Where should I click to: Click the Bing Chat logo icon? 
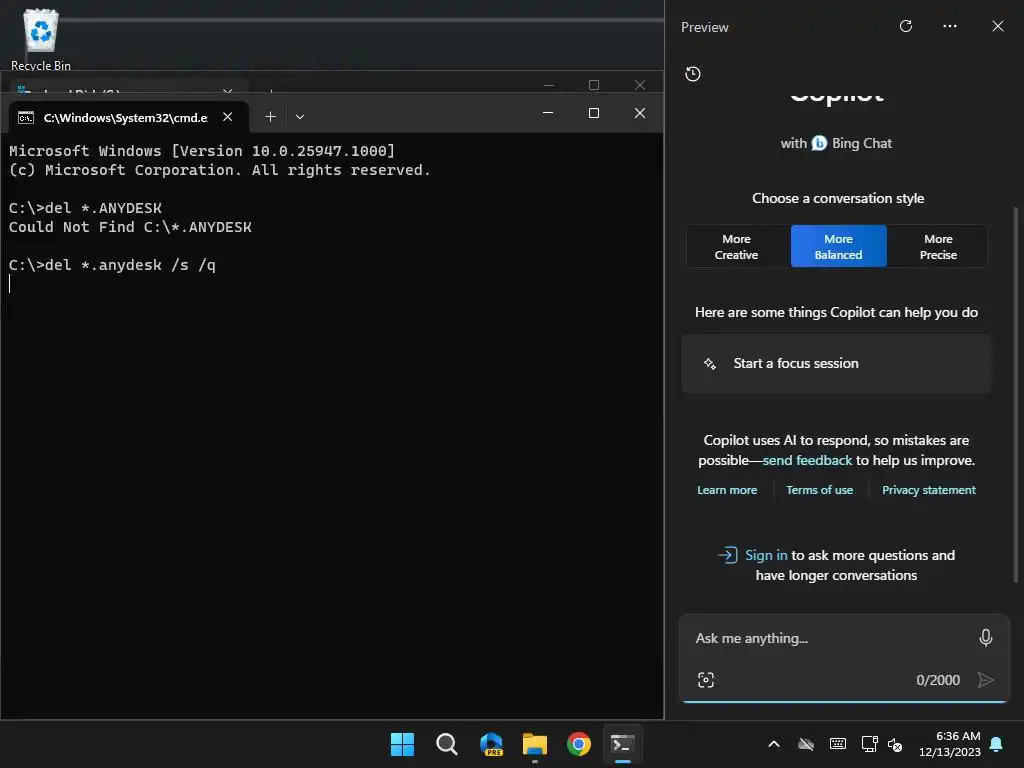click(x=819, y=143)
